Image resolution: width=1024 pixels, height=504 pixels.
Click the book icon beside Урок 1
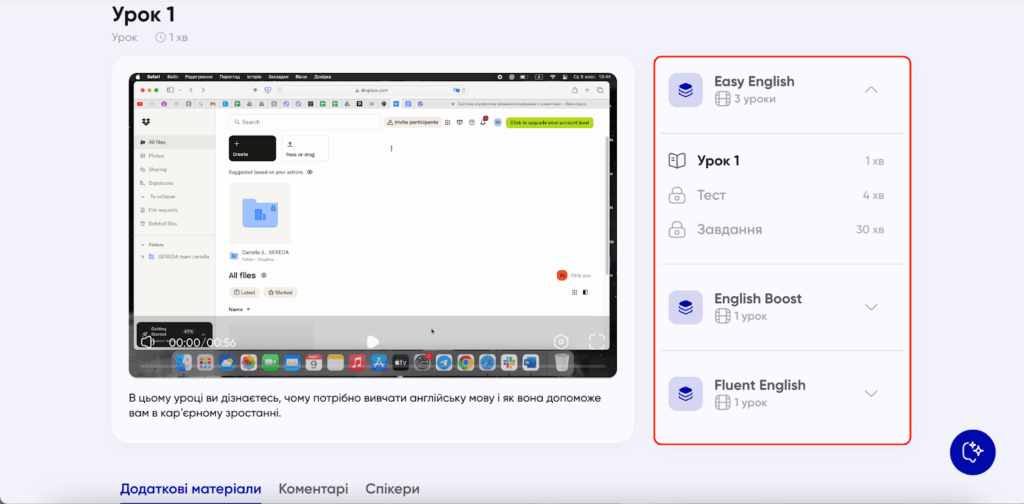coord(677,161)
